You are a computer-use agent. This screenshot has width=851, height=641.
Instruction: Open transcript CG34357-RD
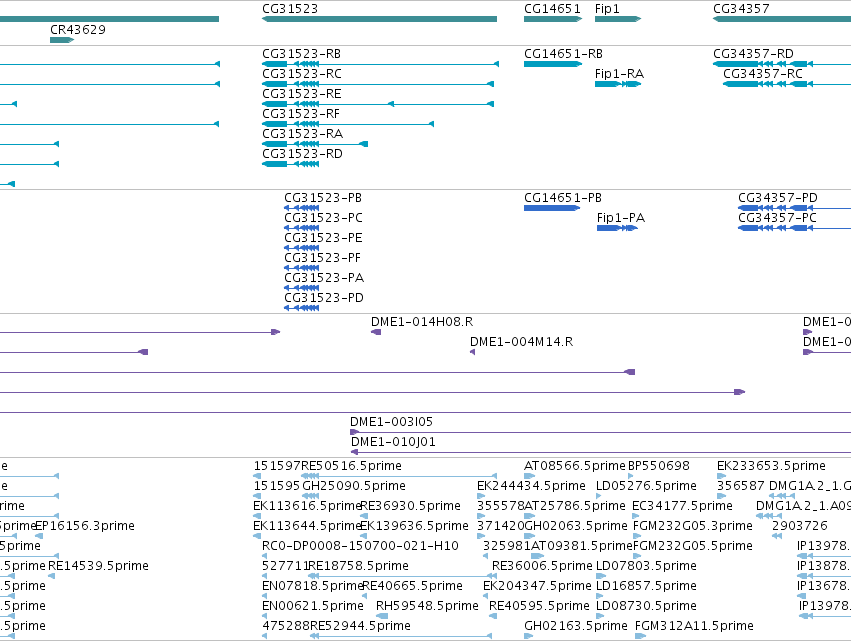tap(753, 54)
